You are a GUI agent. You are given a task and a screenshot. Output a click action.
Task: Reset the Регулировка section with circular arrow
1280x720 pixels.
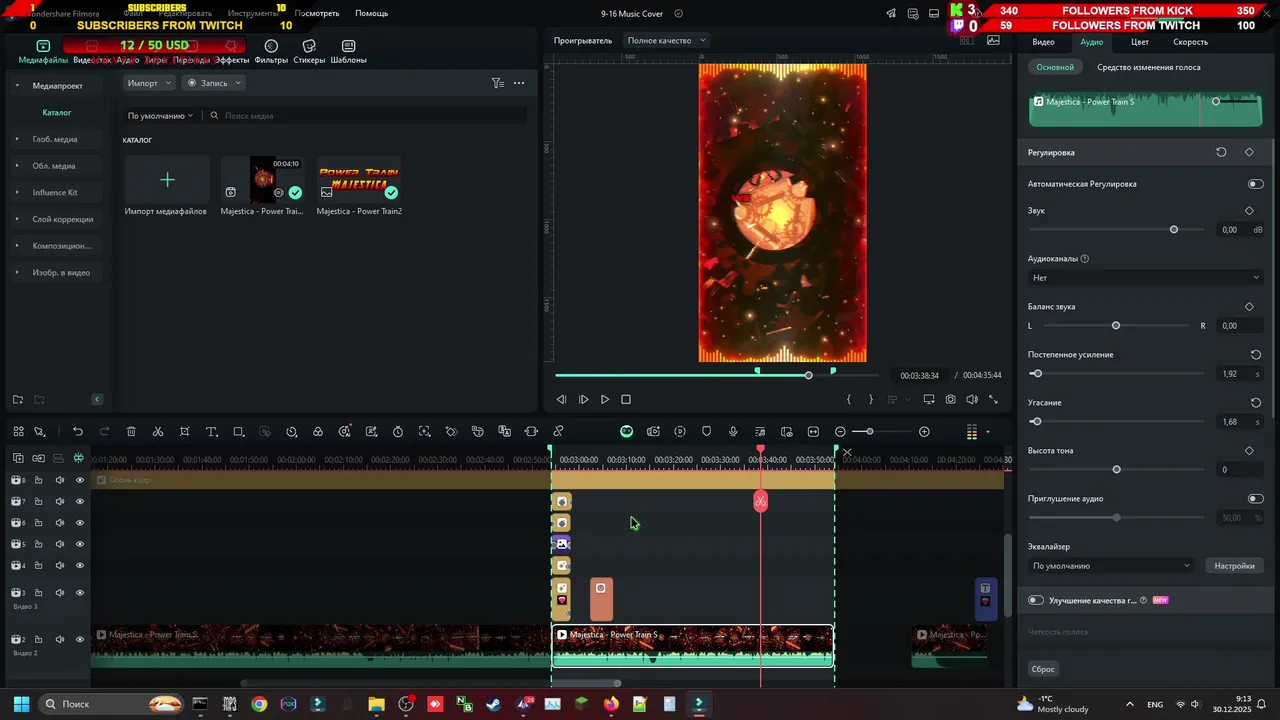coord(1221,152)
